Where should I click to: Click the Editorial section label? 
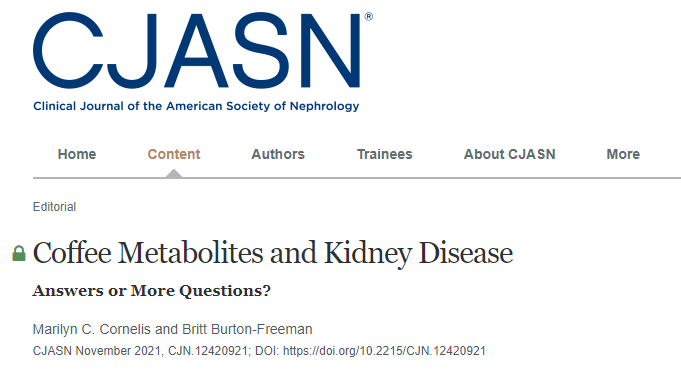click(x=54, y=207)
